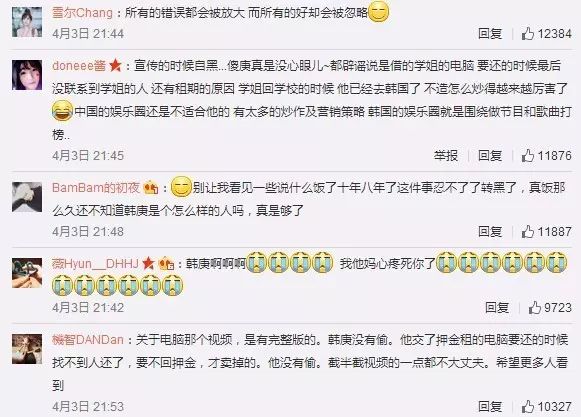Open 雪尔Chang's profile via username link
581x417 pixels.
(x=82, y=13)
